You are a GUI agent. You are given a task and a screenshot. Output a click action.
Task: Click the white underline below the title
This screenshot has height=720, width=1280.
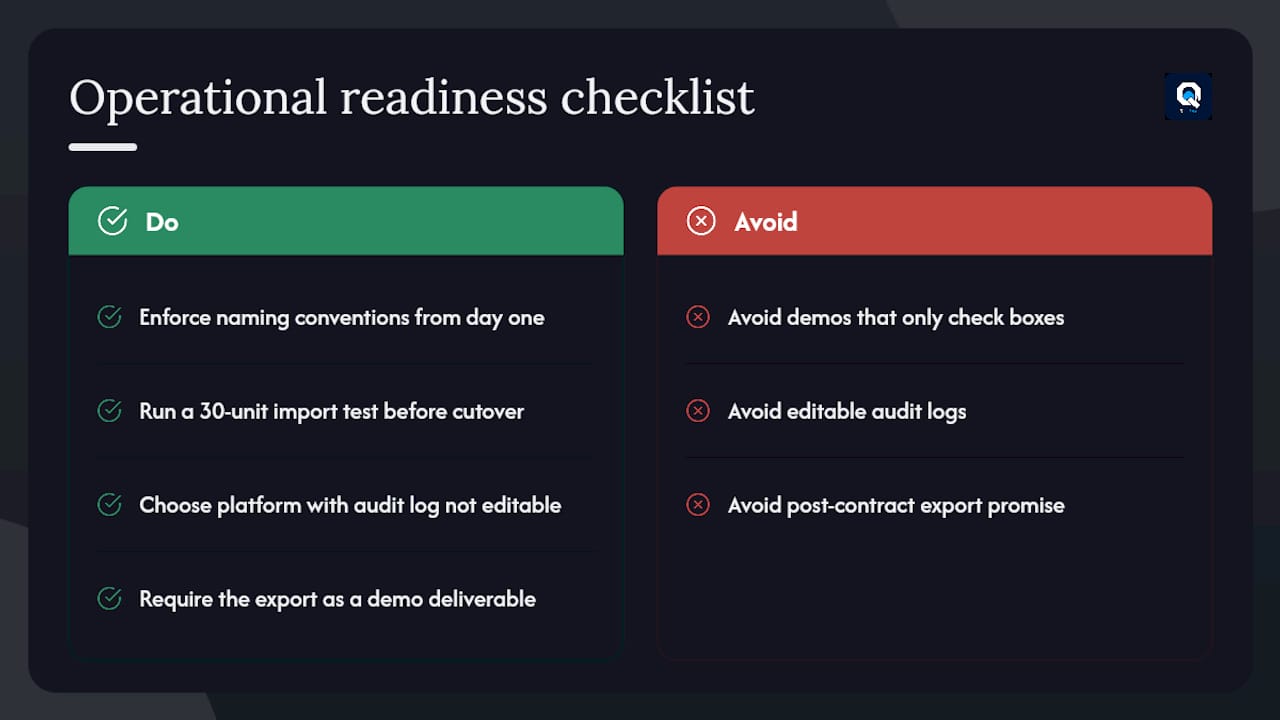103,147
